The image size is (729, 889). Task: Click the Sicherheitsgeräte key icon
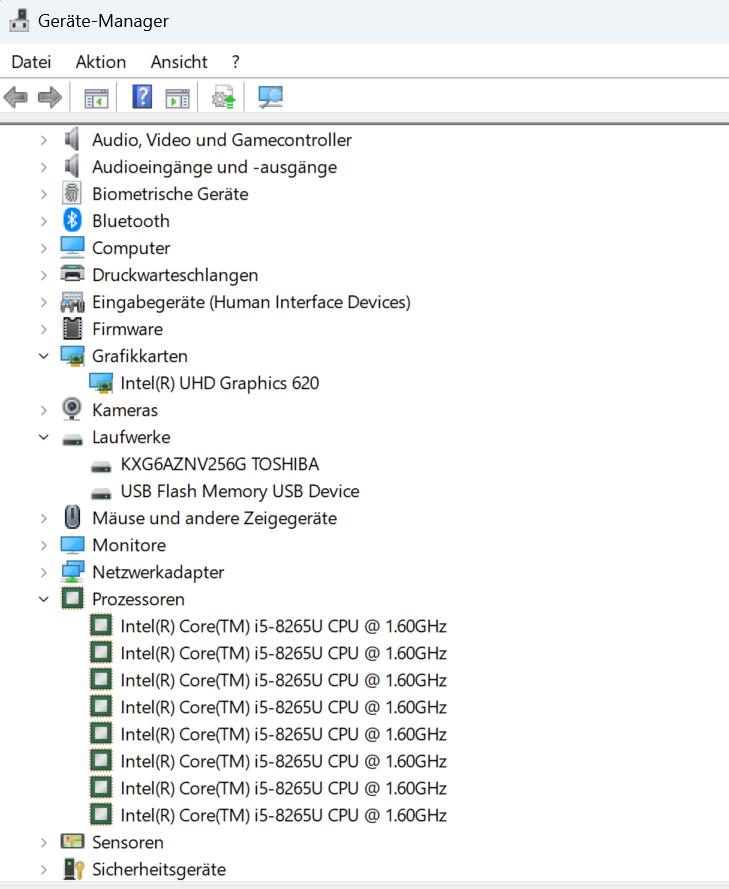(x=74, y=869)
